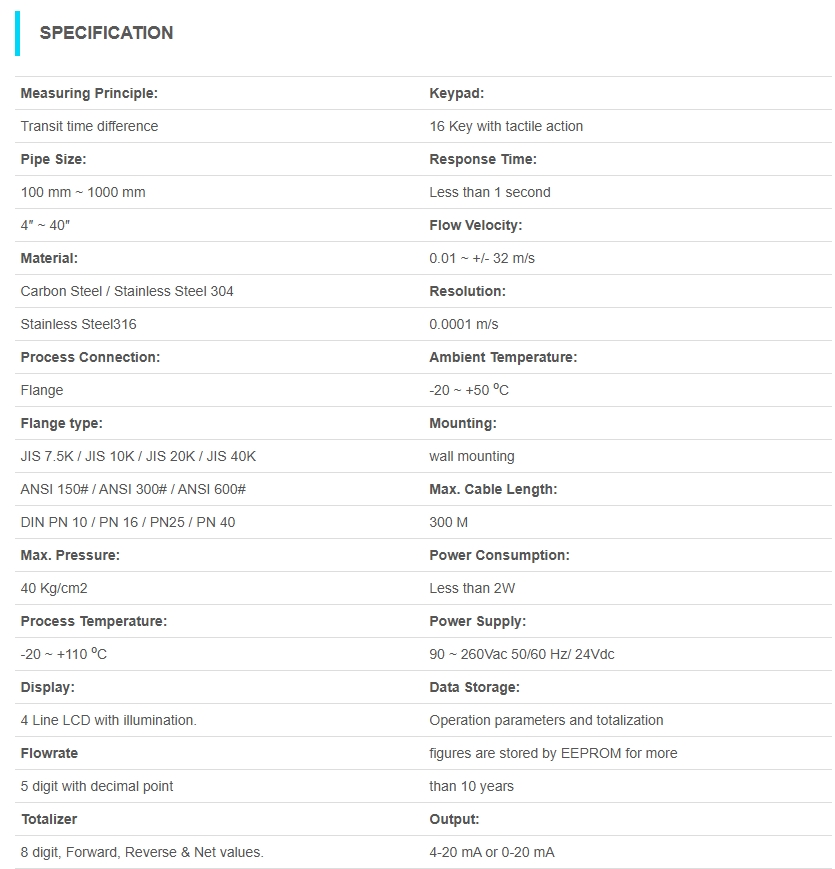Click the Flow Velocity label

[x=475, y=225]
